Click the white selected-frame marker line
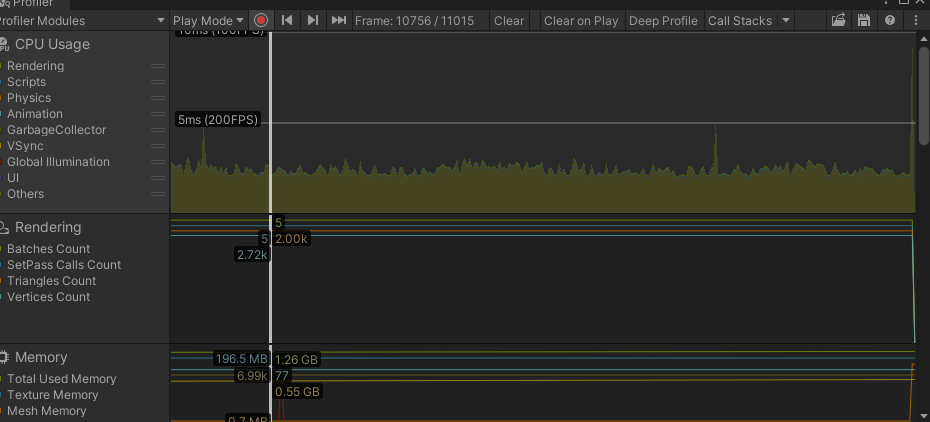The width and height of the screenshot is (930, 422). click(x=270, y=225)
